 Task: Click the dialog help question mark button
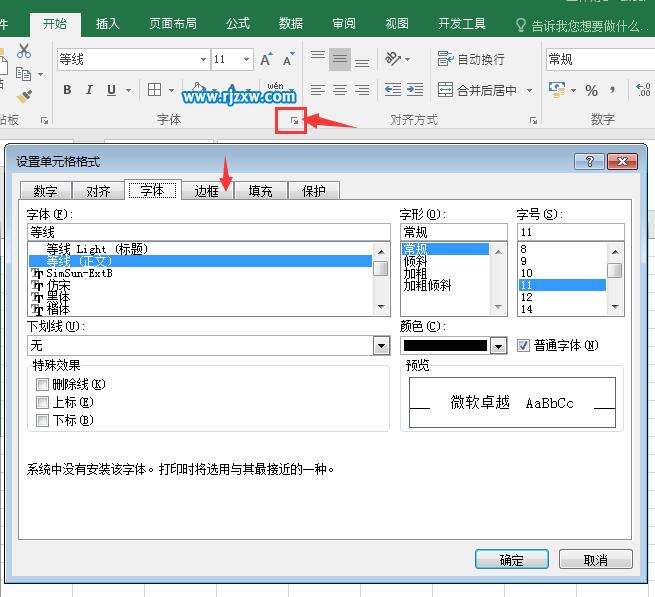pos(589,161)
